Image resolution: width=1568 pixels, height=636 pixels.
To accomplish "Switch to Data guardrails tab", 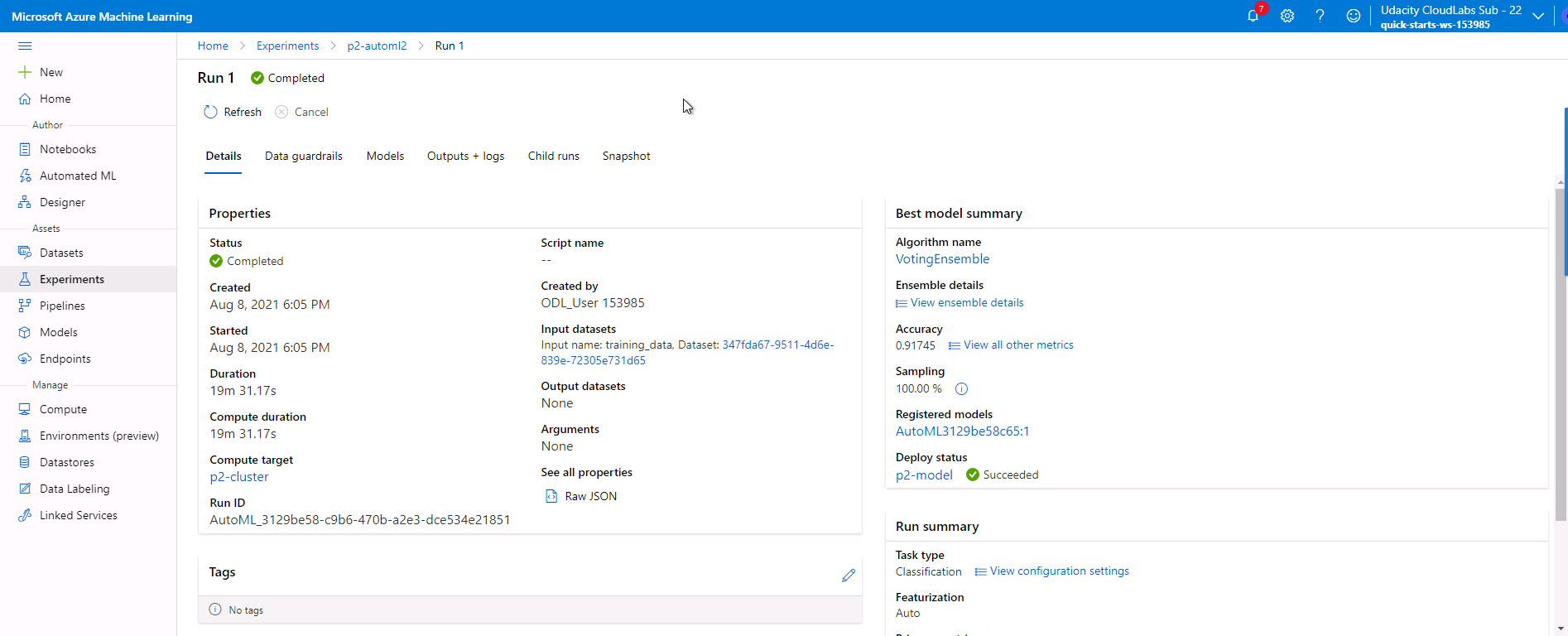I will coord(304,156).
